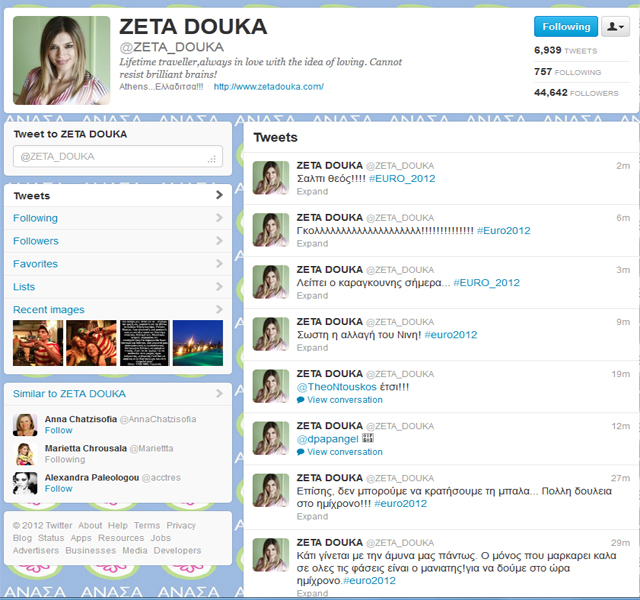640x600 pixels.
Task: Open the night pool recent image thumbnail
Action: tap(198, 343)
